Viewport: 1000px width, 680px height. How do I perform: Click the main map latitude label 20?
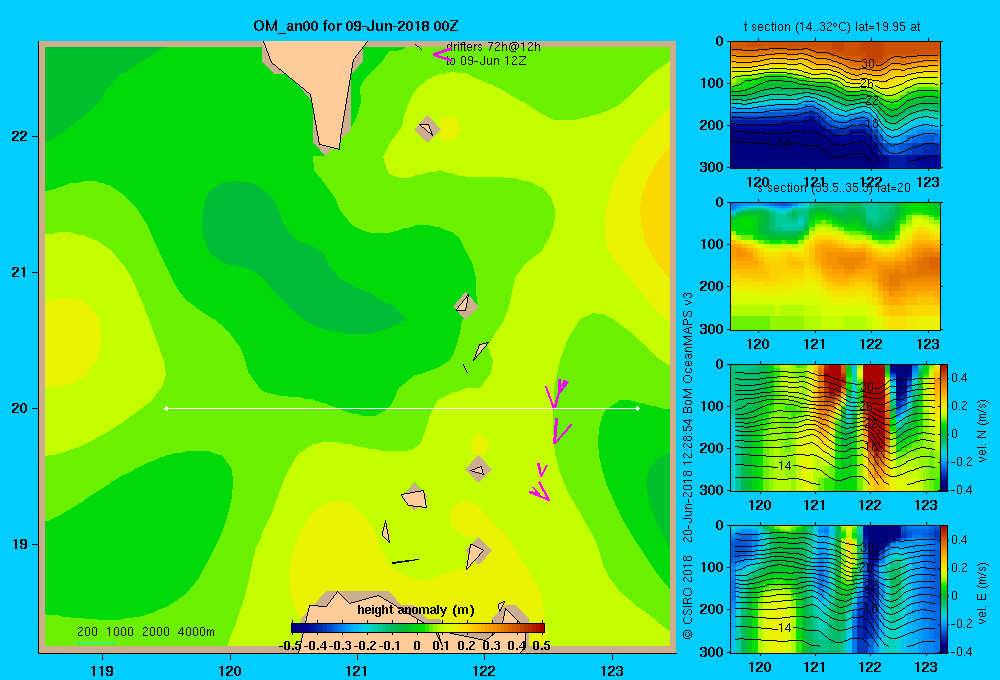point(20,408)
